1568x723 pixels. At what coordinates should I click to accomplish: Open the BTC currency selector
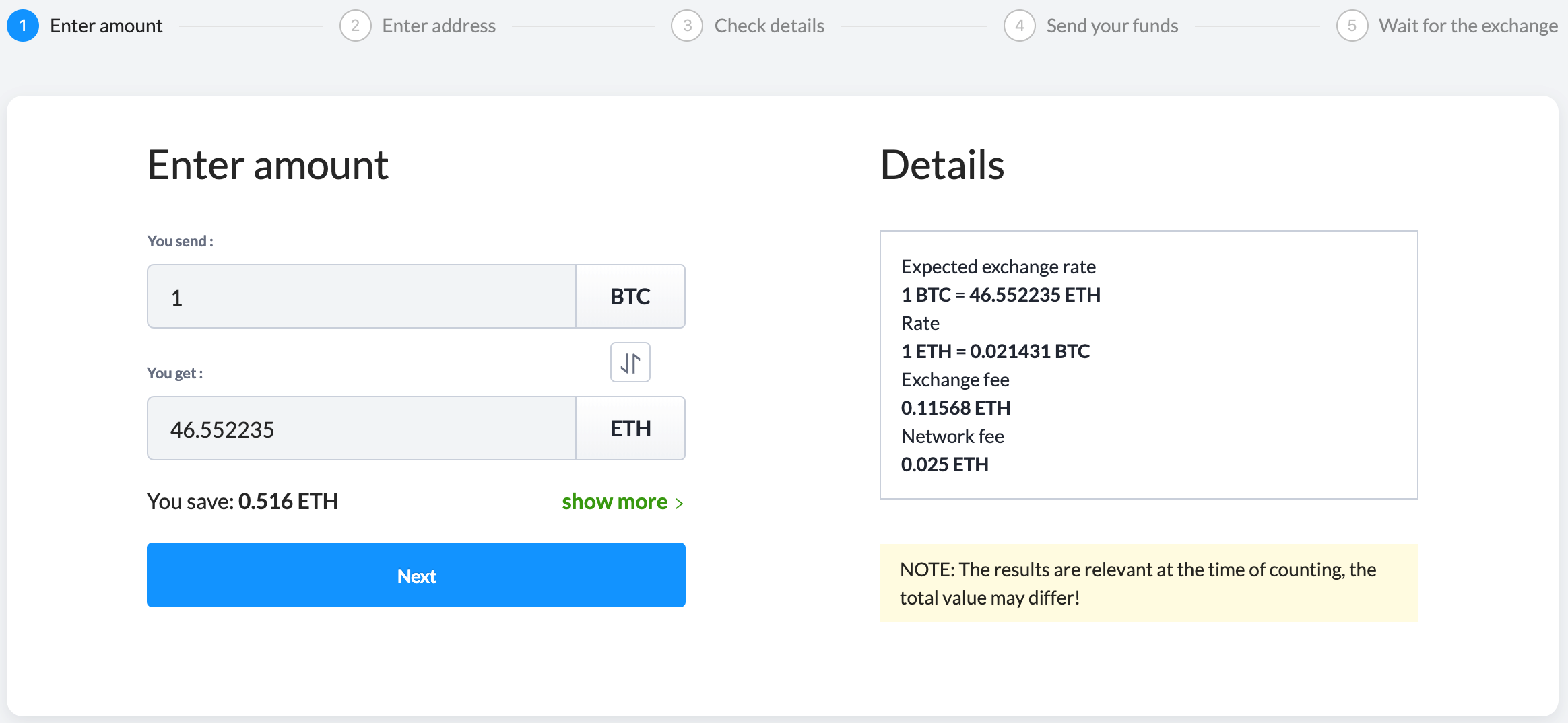[630, 297]
